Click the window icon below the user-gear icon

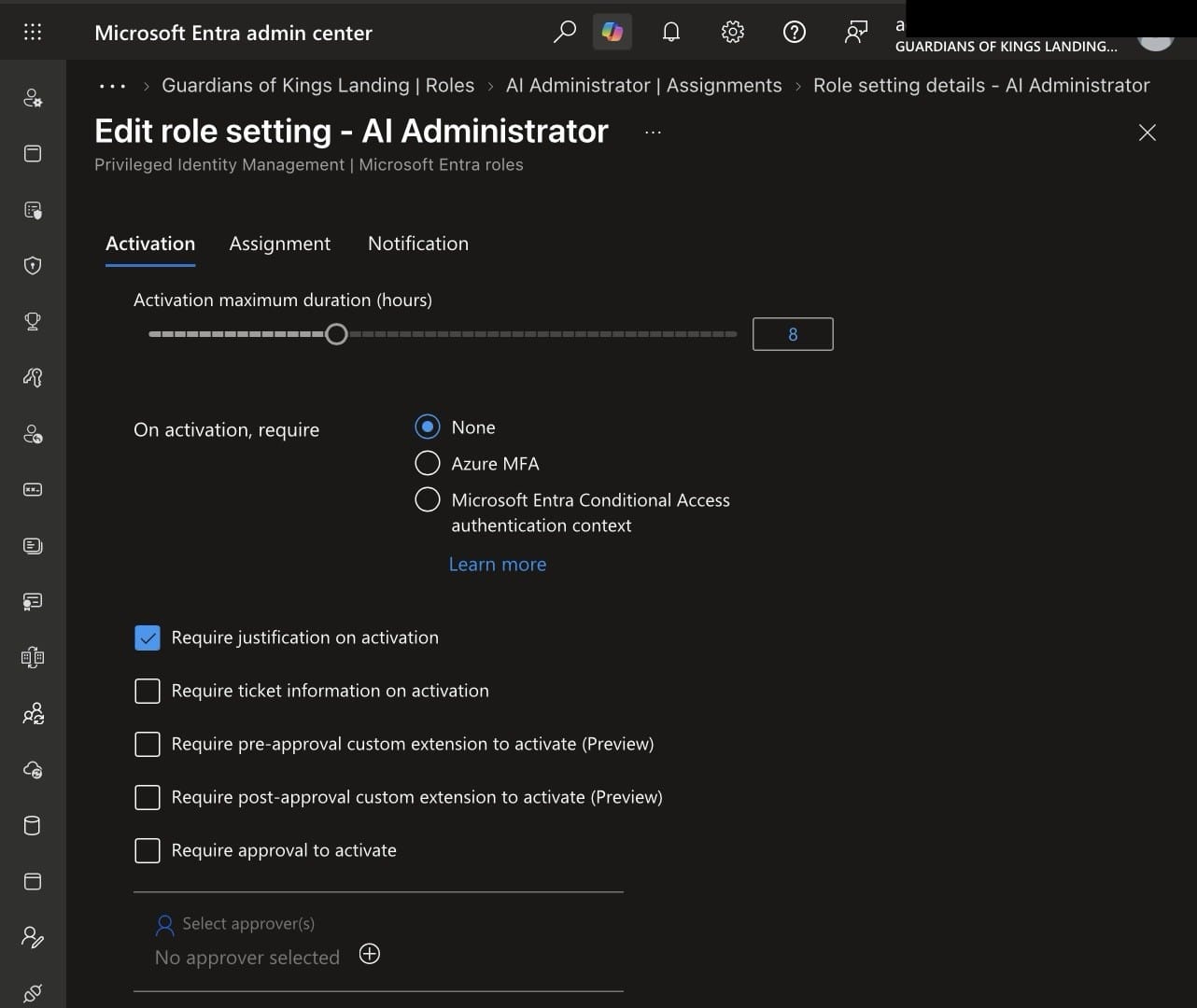click(33, 153)
